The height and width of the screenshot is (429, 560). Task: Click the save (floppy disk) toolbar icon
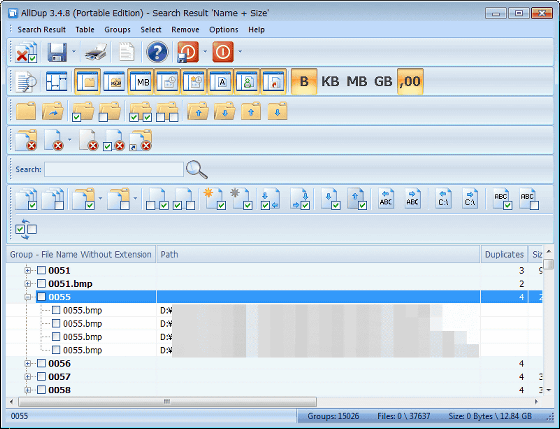57,52
